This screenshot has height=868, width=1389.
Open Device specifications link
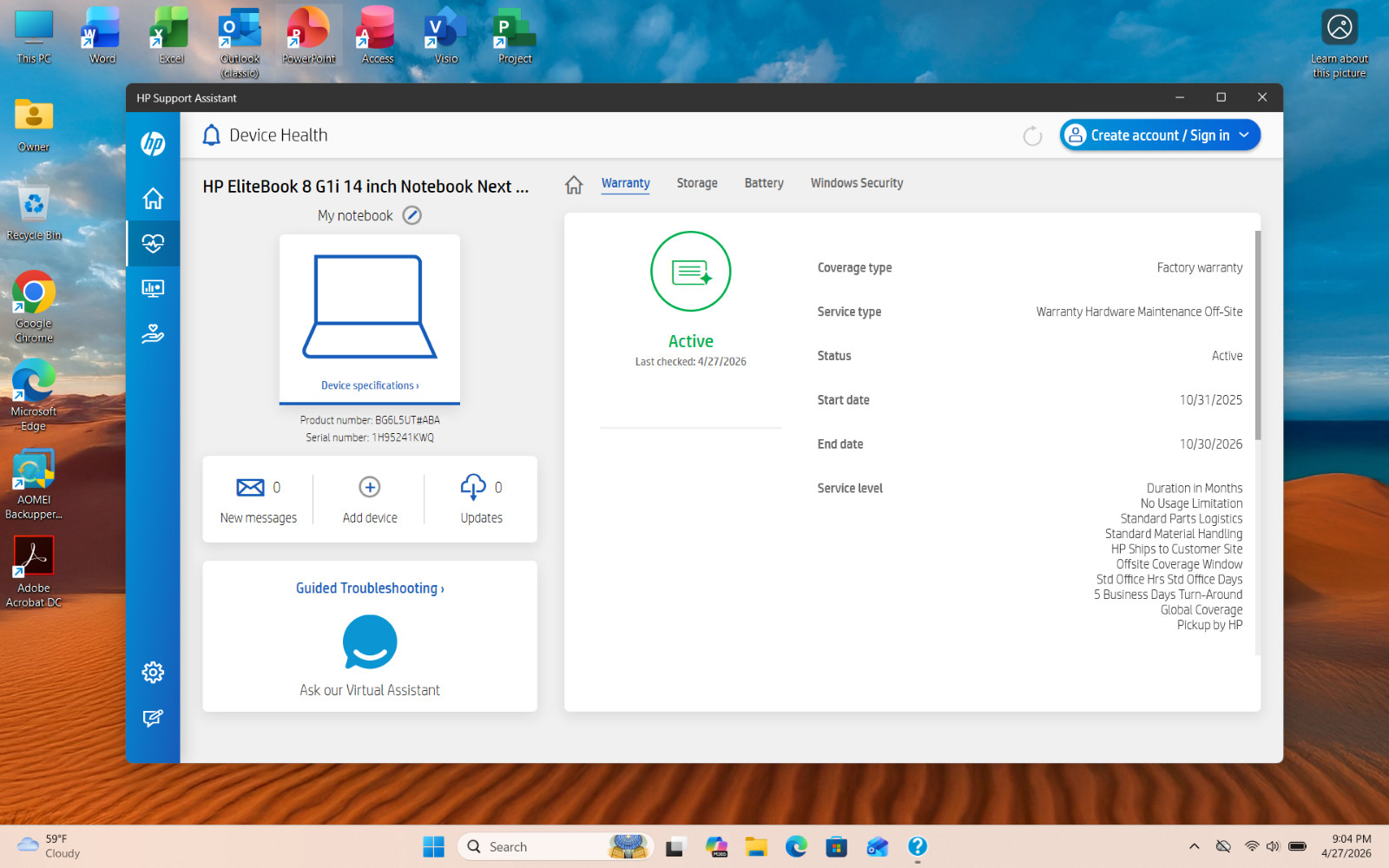coord(370,385)
